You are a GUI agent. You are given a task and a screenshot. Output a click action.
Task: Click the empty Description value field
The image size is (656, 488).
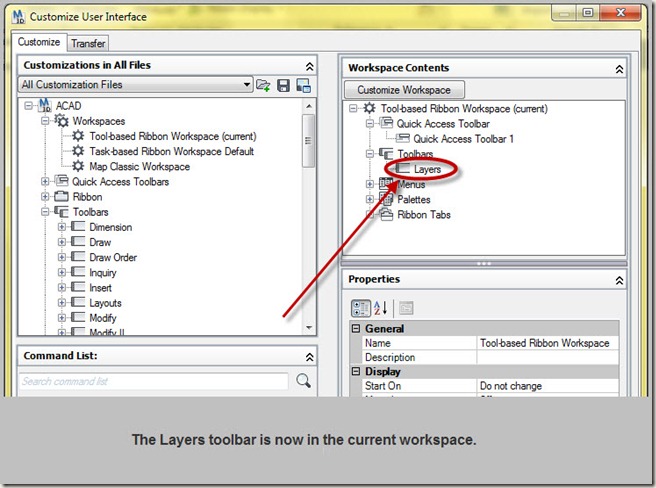point(547,357)
